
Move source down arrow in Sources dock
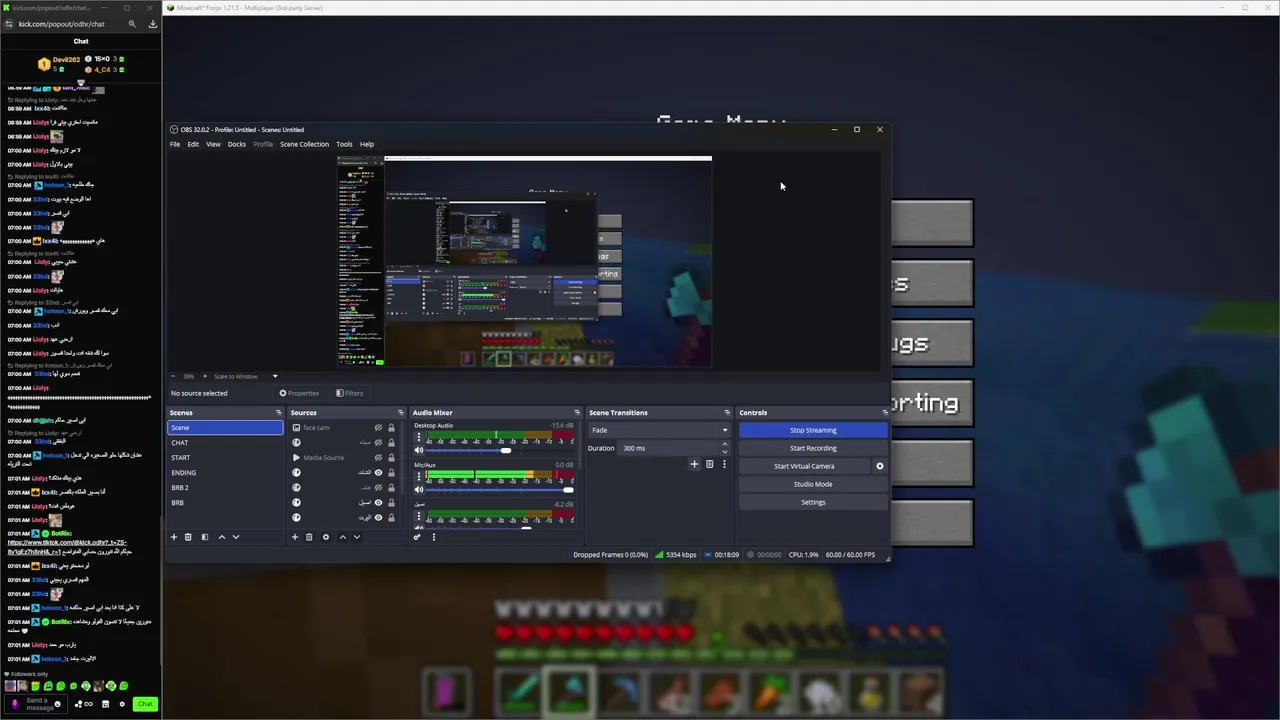[x=357, y=537]
